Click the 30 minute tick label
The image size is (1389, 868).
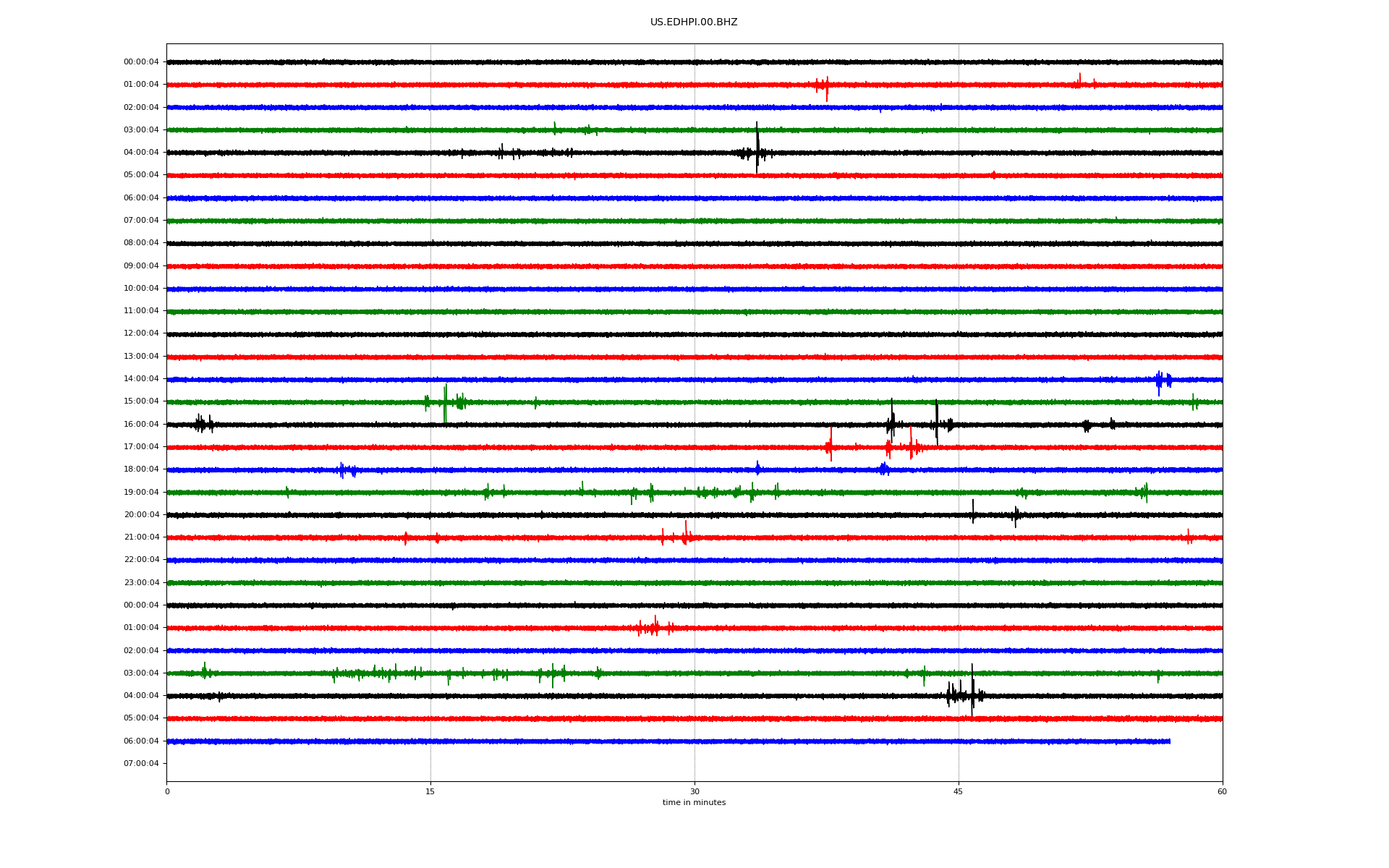694,791
